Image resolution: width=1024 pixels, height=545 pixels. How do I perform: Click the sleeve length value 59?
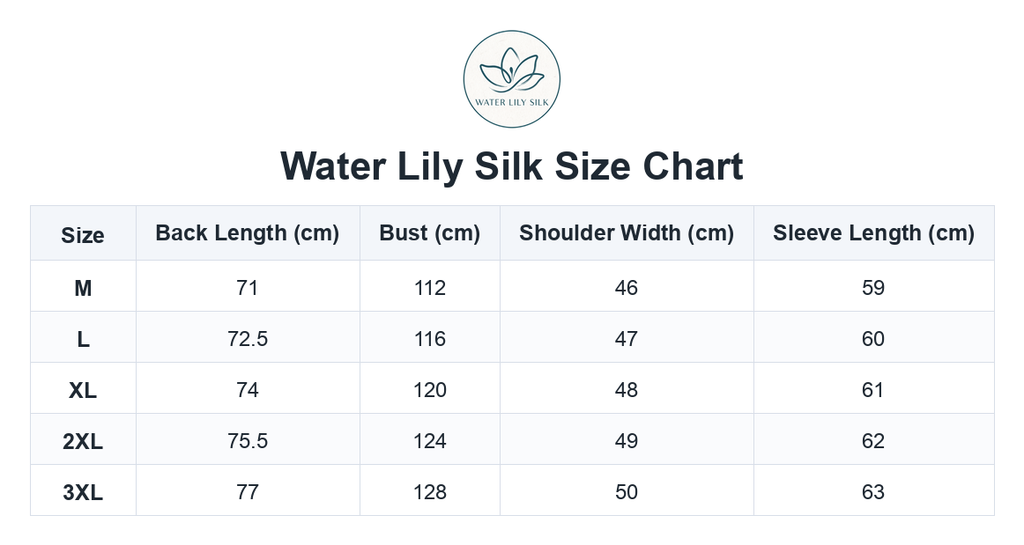(874, 287)
